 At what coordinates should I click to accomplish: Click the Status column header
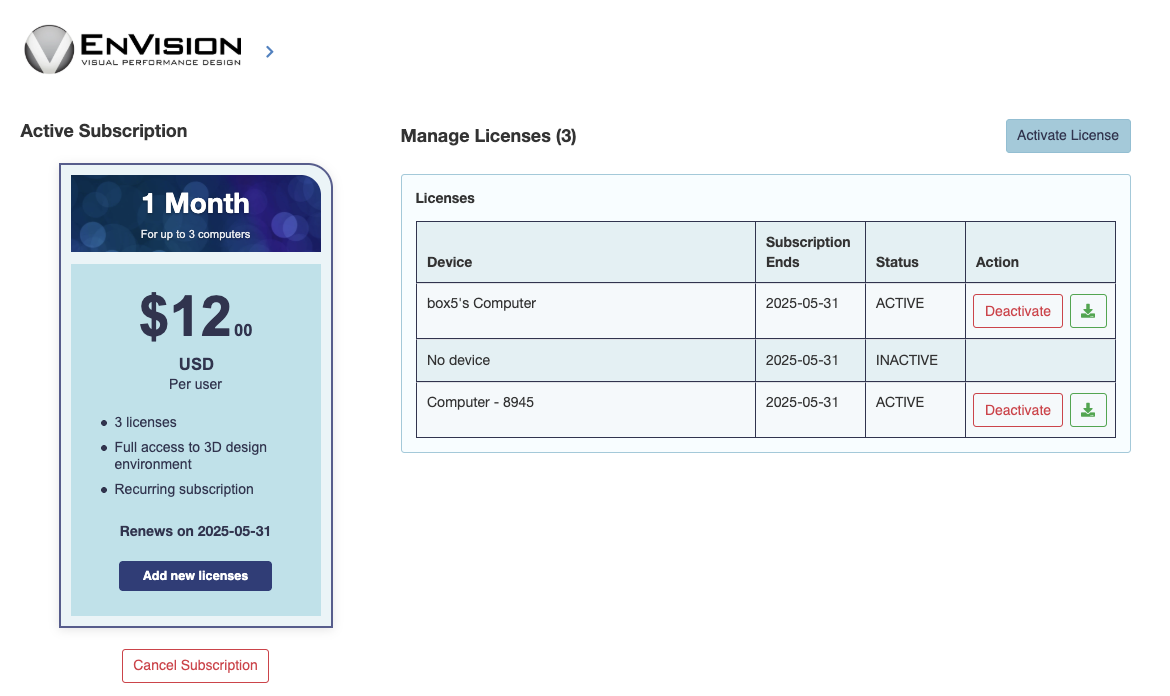(896, 261)
